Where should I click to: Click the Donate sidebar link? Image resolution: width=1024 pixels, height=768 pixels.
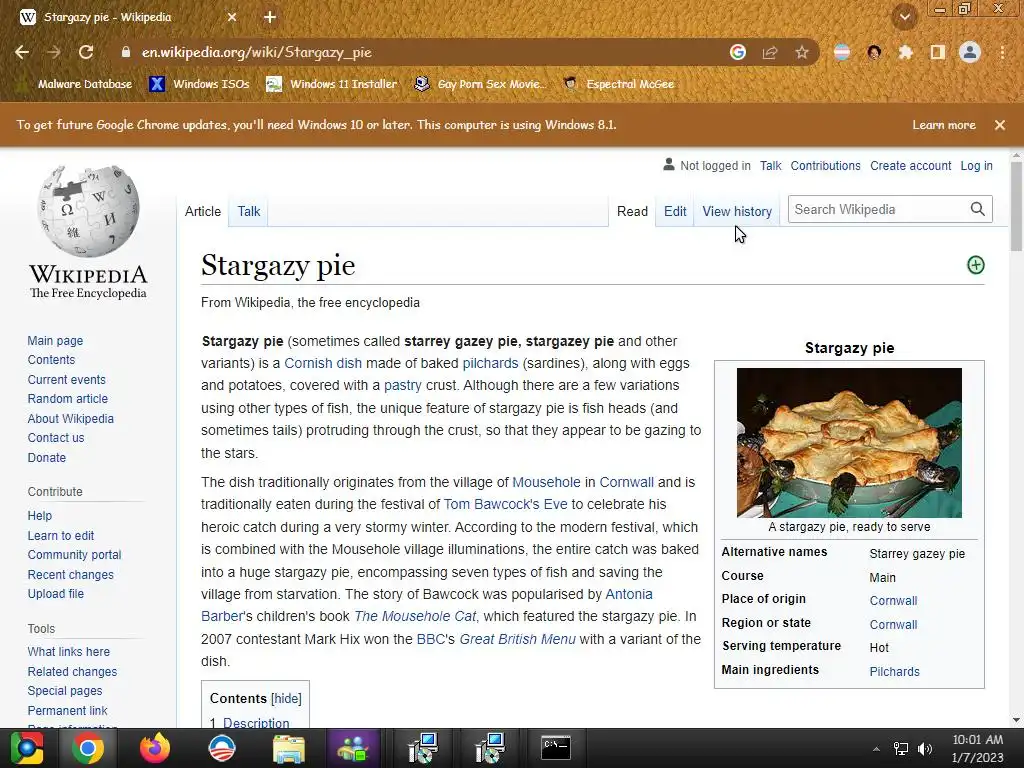tap(46, 458)
